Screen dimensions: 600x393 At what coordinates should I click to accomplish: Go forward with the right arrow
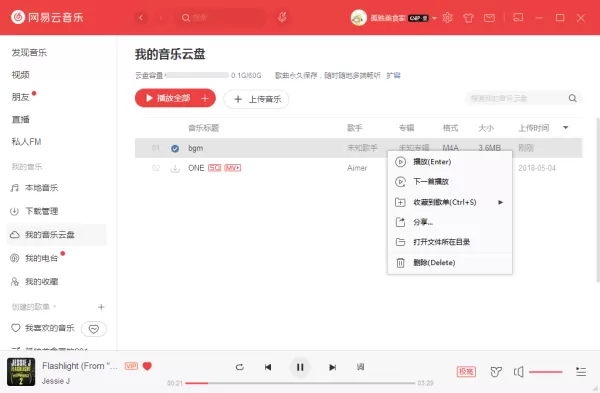point(161,18)
